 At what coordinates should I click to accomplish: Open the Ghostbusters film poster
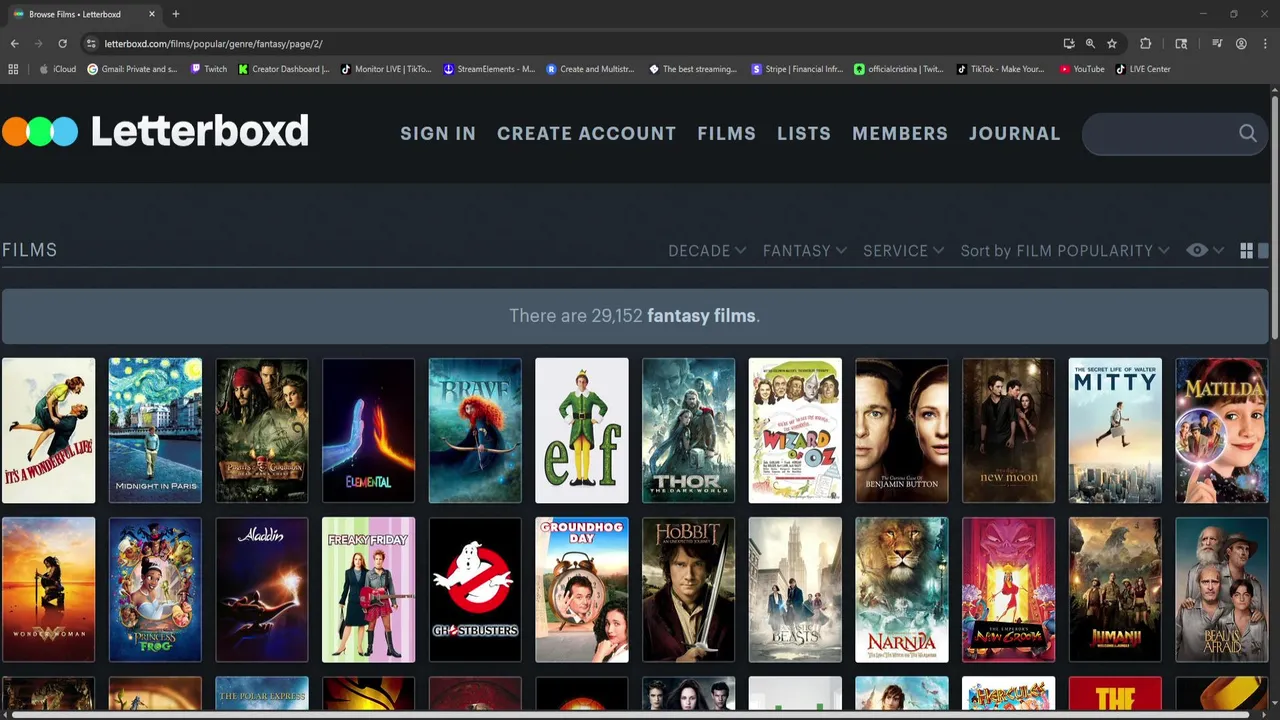475,590
